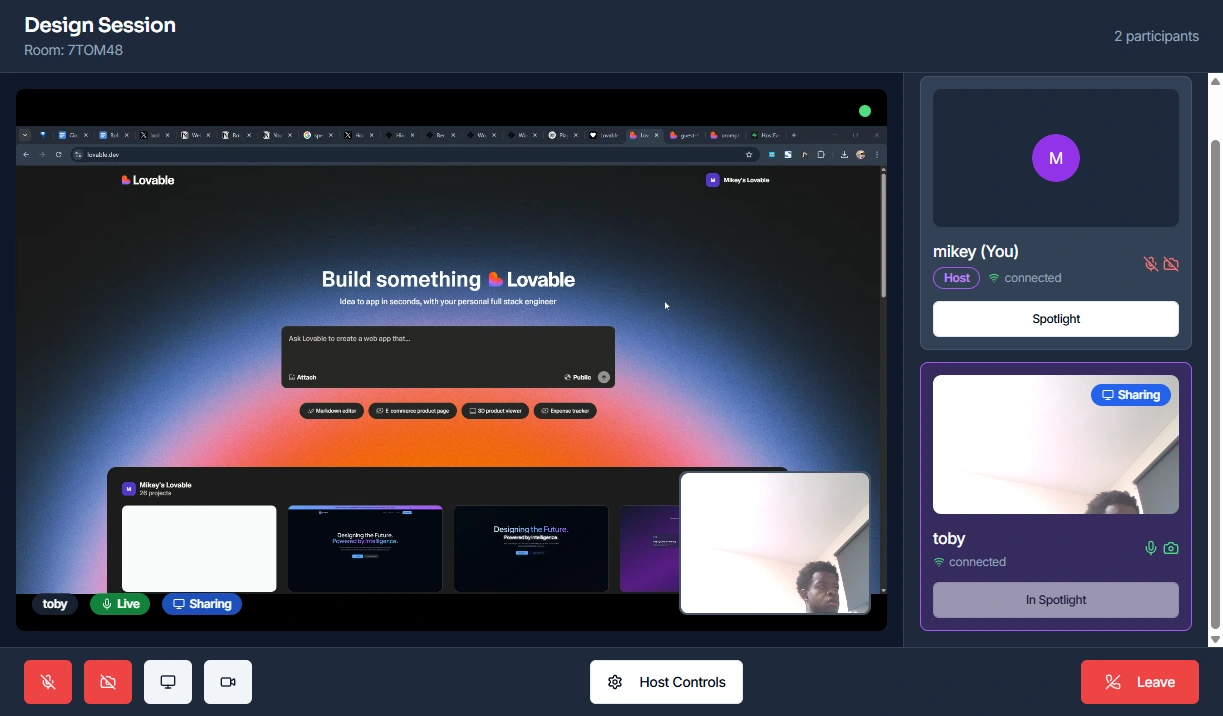Click toby's green microphone status icon

pos(1151,548)
